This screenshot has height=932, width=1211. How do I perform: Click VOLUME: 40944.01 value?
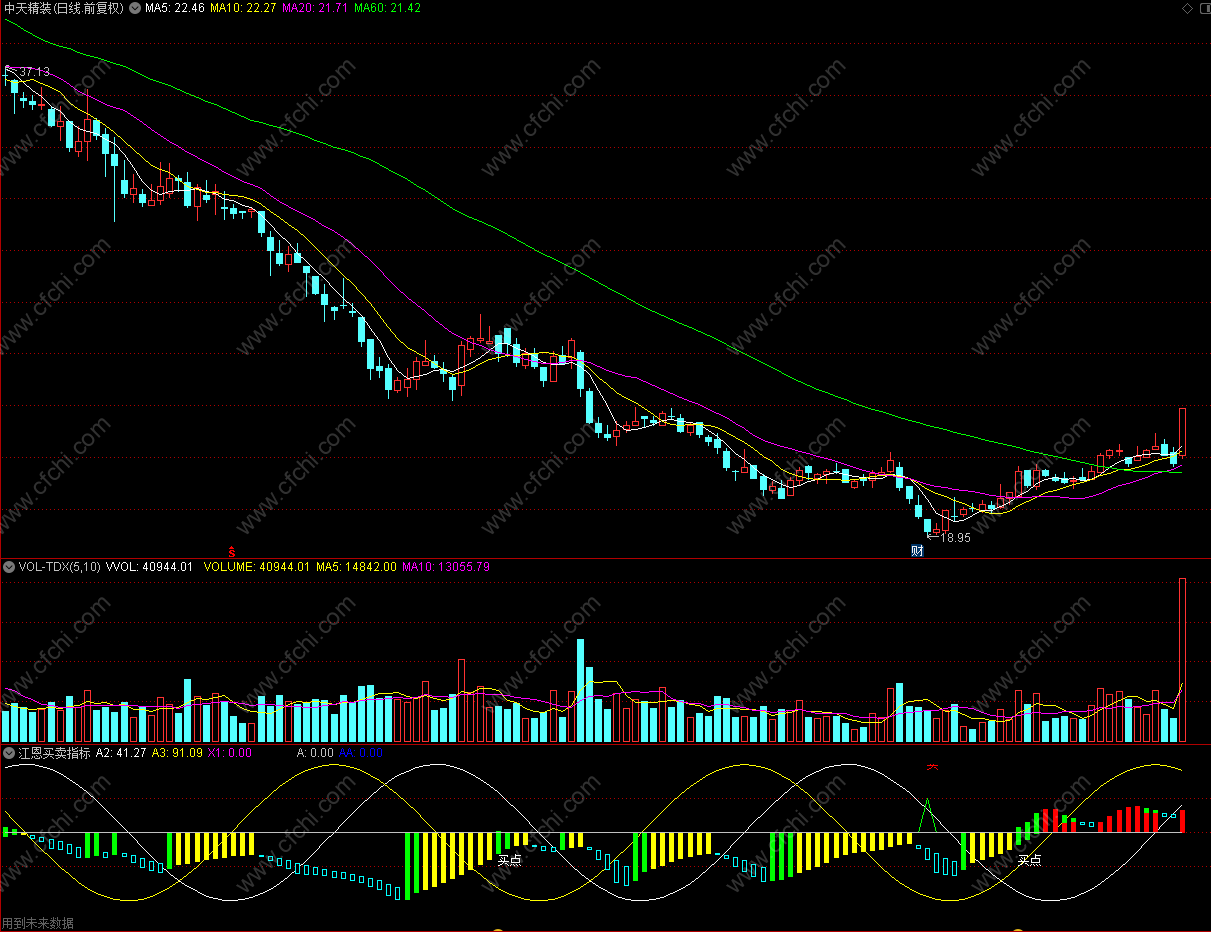point(257,567)
